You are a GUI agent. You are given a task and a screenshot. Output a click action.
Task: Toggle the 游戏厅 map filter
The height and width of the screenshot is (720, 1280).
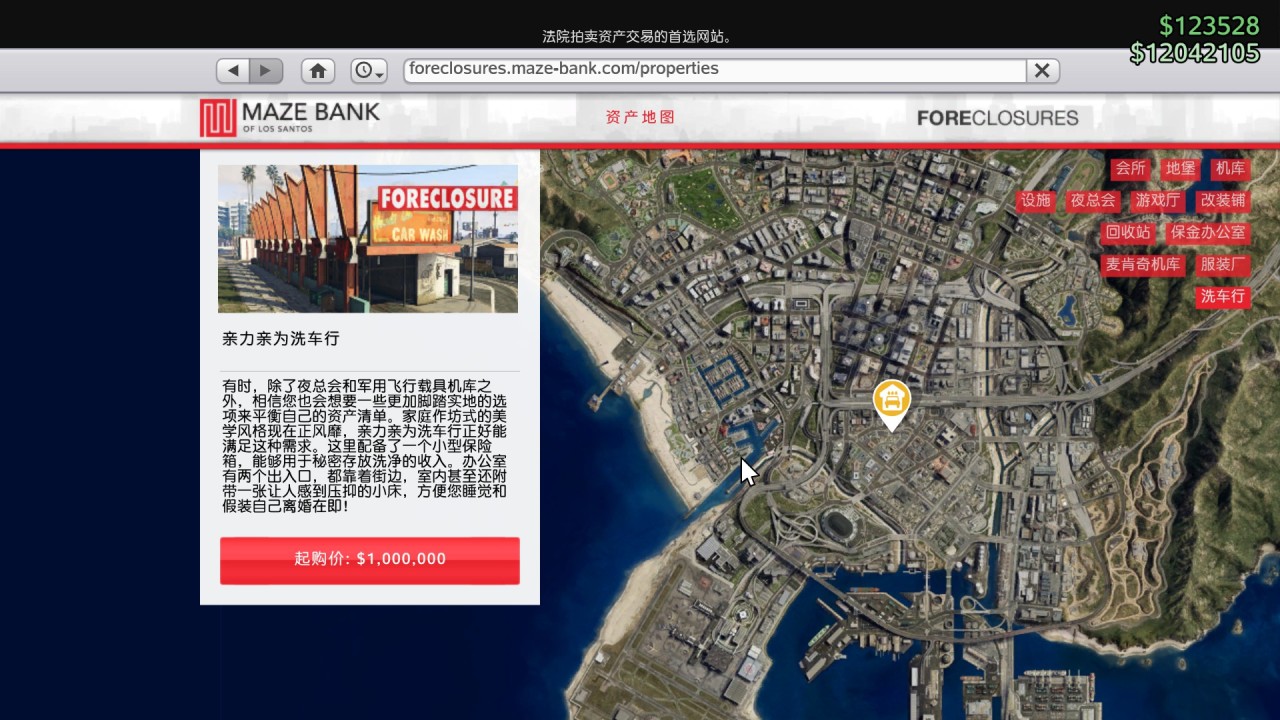click(x=1157, y=201)
